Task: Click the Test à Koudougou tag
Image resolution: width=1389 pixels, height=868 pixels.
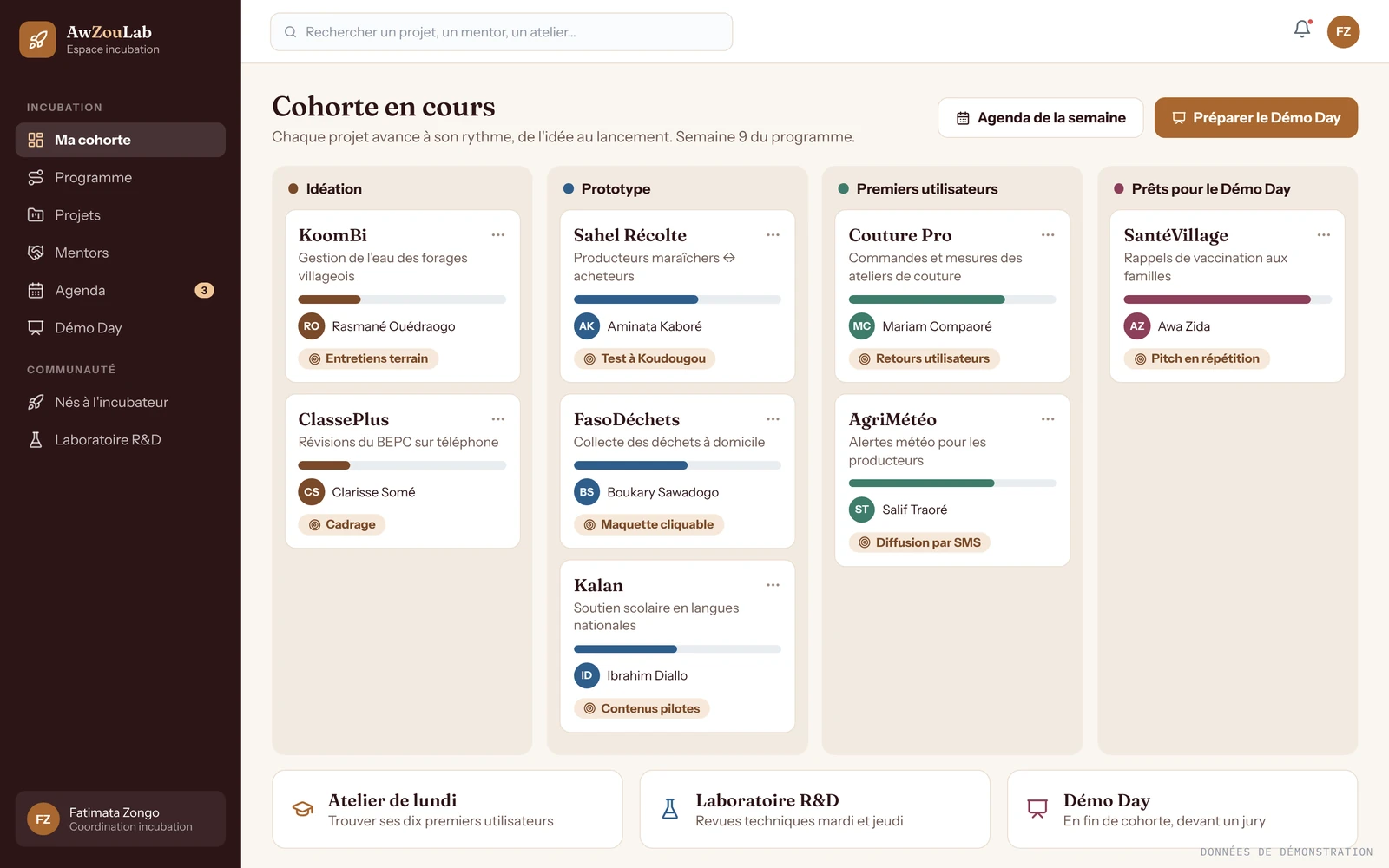Action: pyautogui.click(x=644, y=358)
